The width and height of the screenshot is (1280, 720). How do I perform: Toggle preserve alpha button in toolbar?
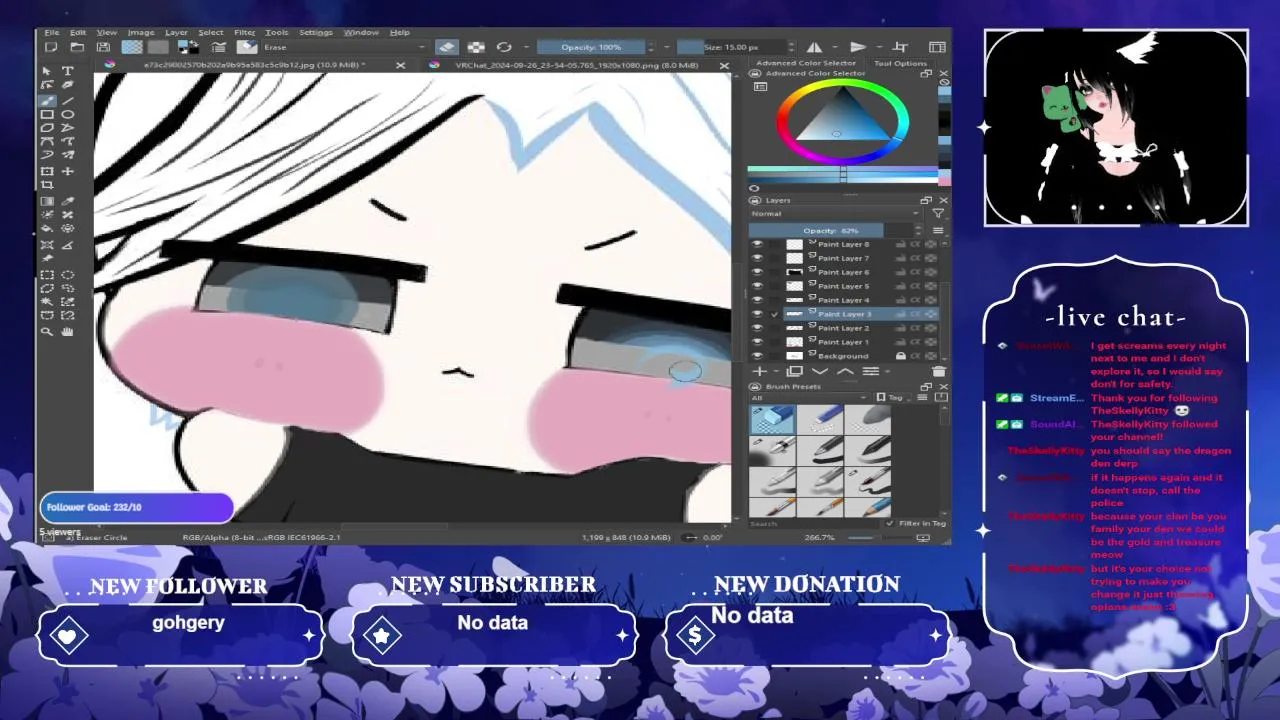pos(476,47)
